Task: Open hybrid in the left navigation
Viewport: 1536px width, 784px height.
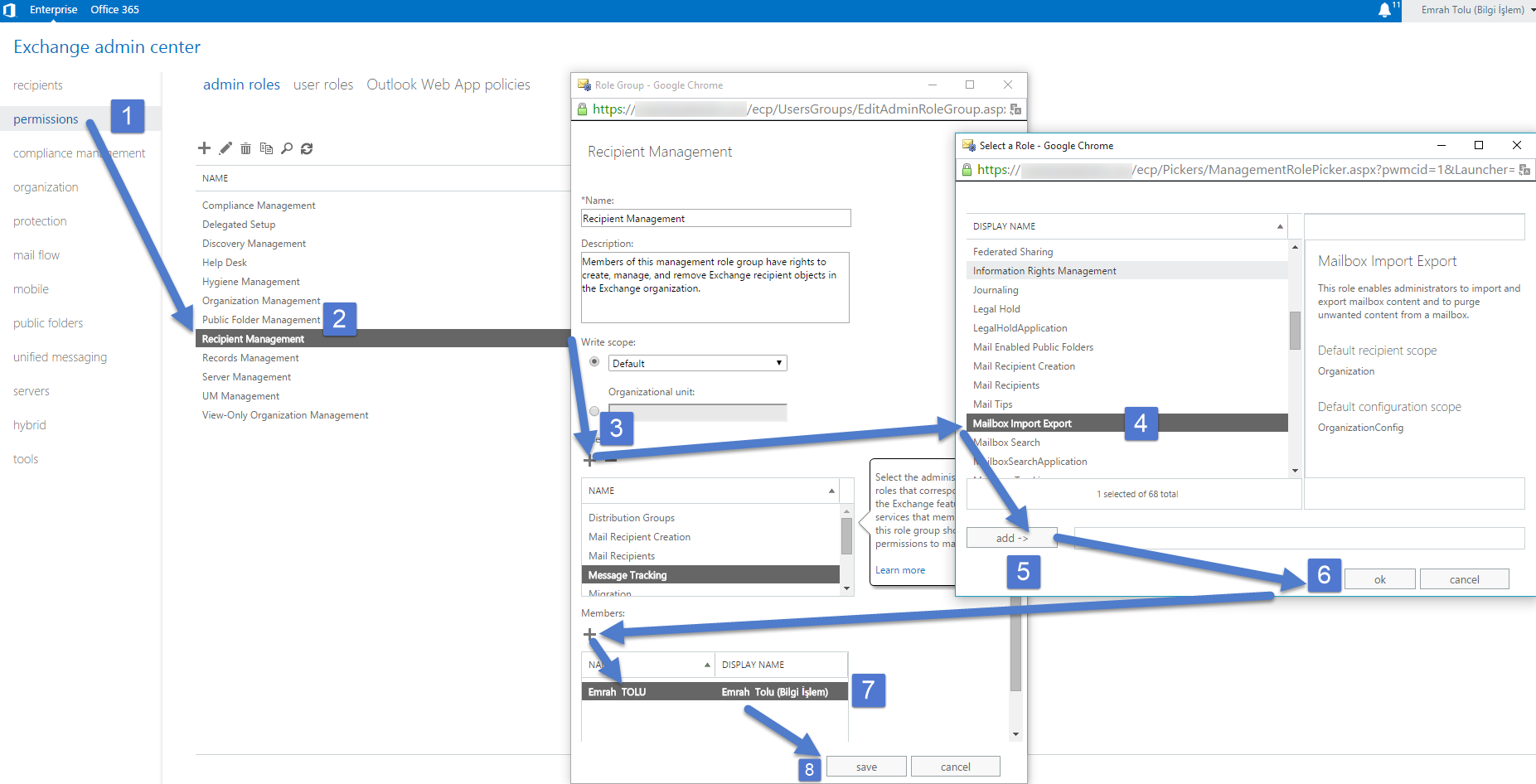Action: 30,425
